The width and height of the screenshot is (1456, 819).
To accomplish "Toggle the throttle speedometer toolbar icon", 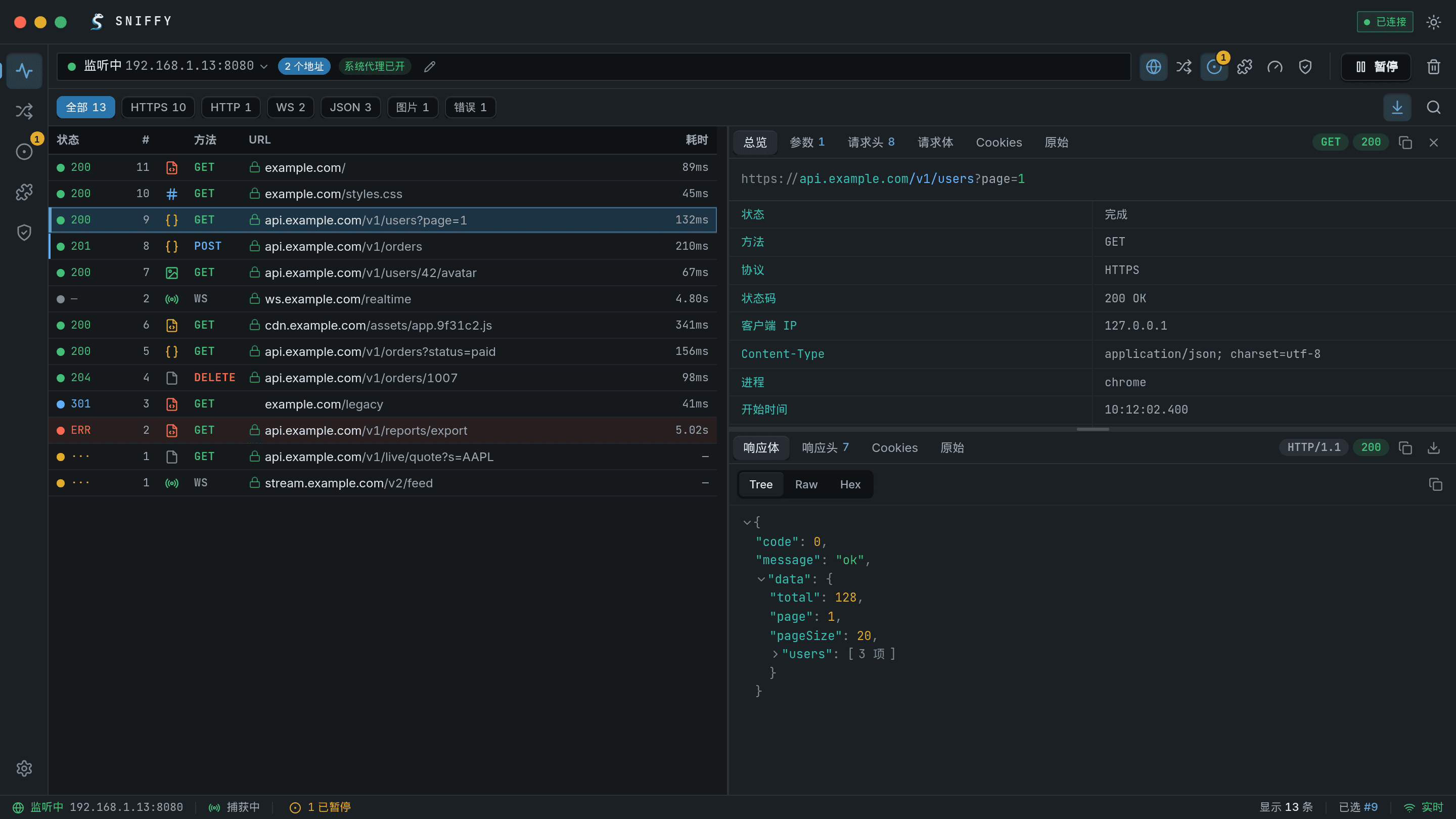I will pos(1275,67).
